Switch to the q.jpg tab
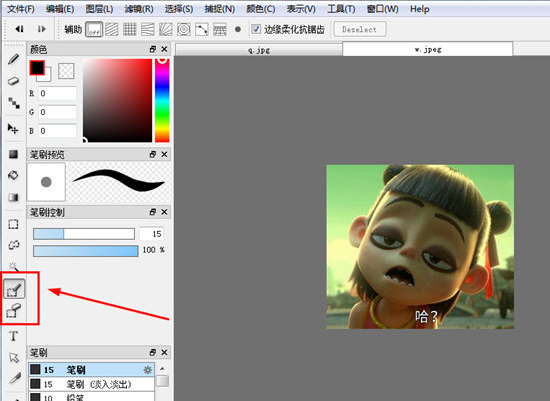The height and width of the screenshot is (401, 550). pos(259,50)
